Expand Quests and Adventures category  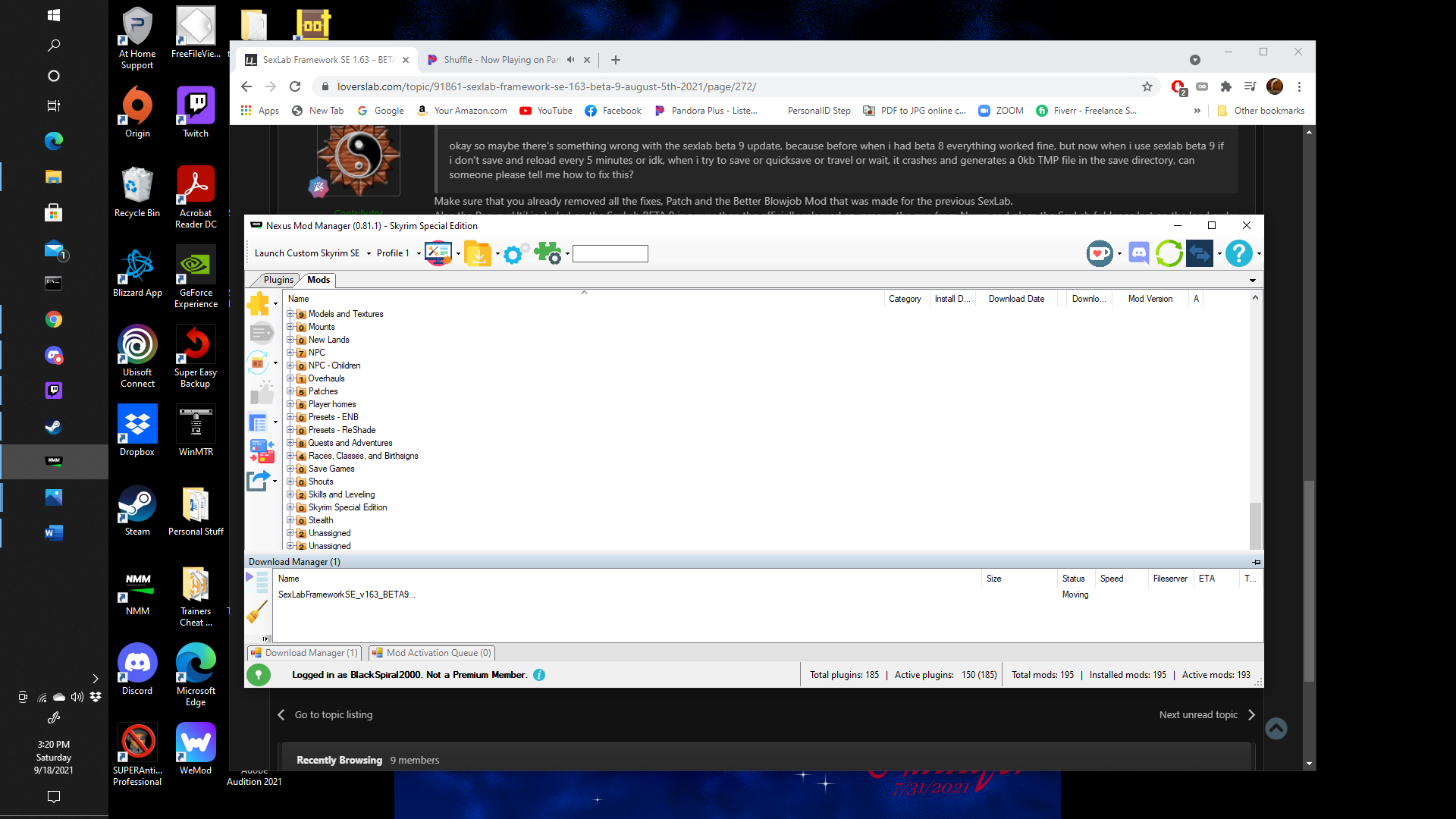point(290,442)
